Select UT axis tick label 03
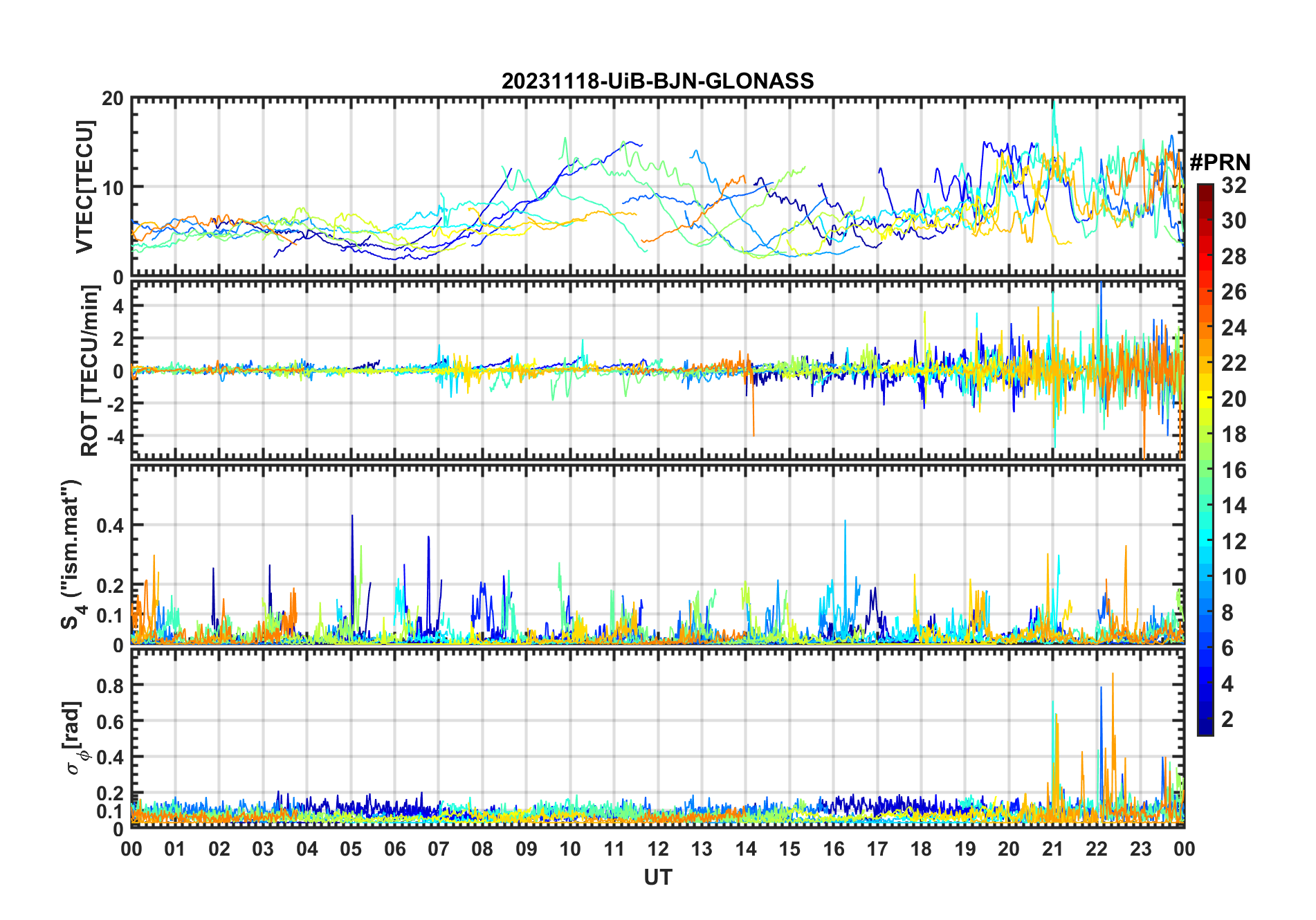 point(263,849)
